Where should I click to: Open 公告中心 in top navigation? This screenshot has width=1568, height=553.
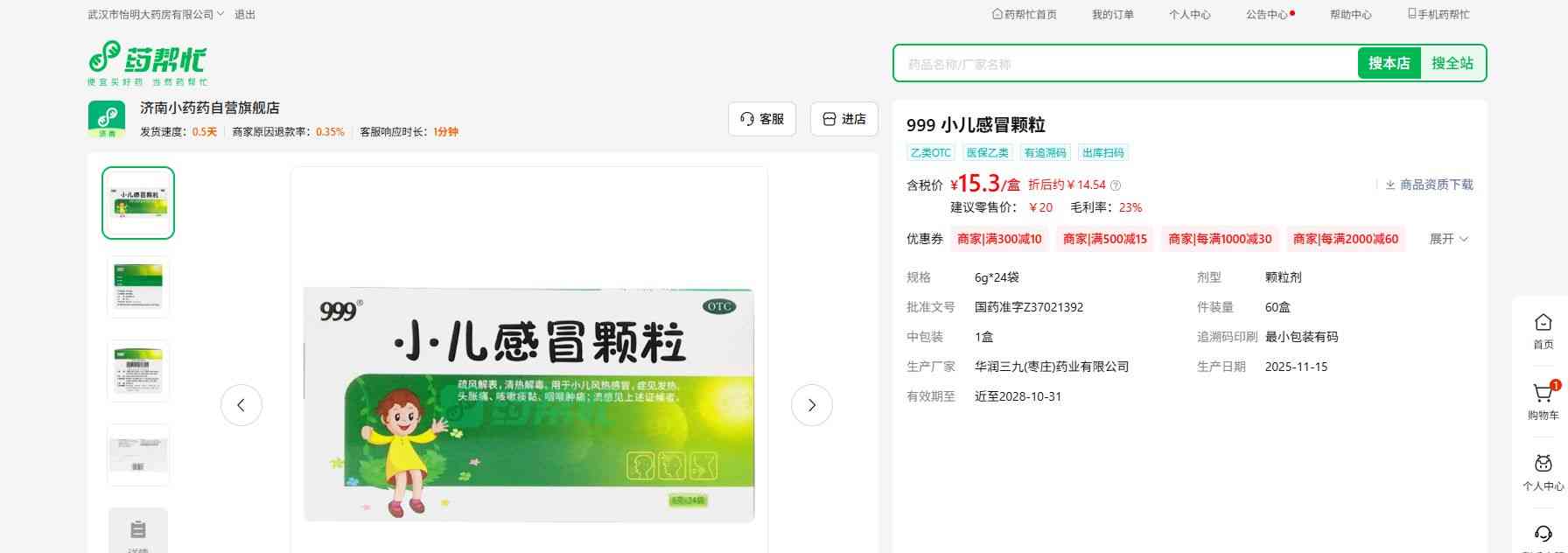[1267, 15]
